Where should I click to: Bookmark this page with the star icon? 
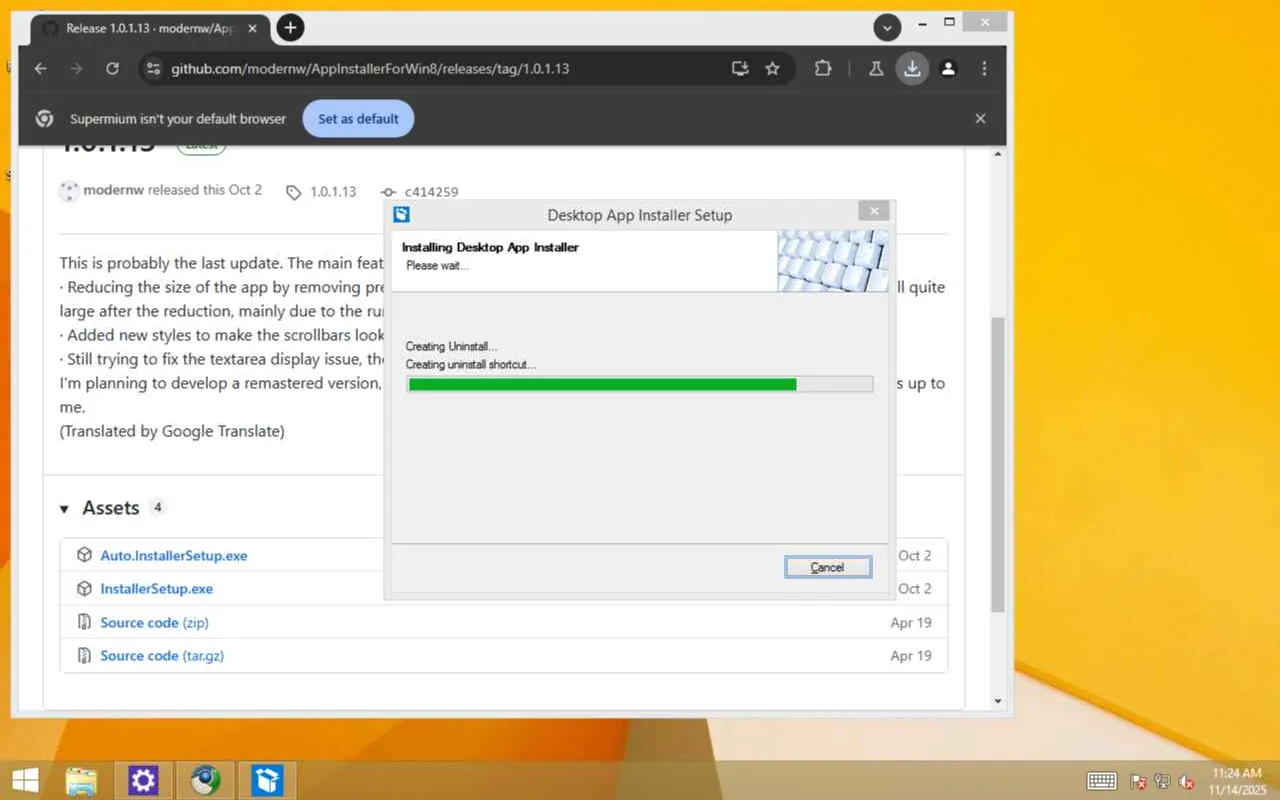[772, 69]
